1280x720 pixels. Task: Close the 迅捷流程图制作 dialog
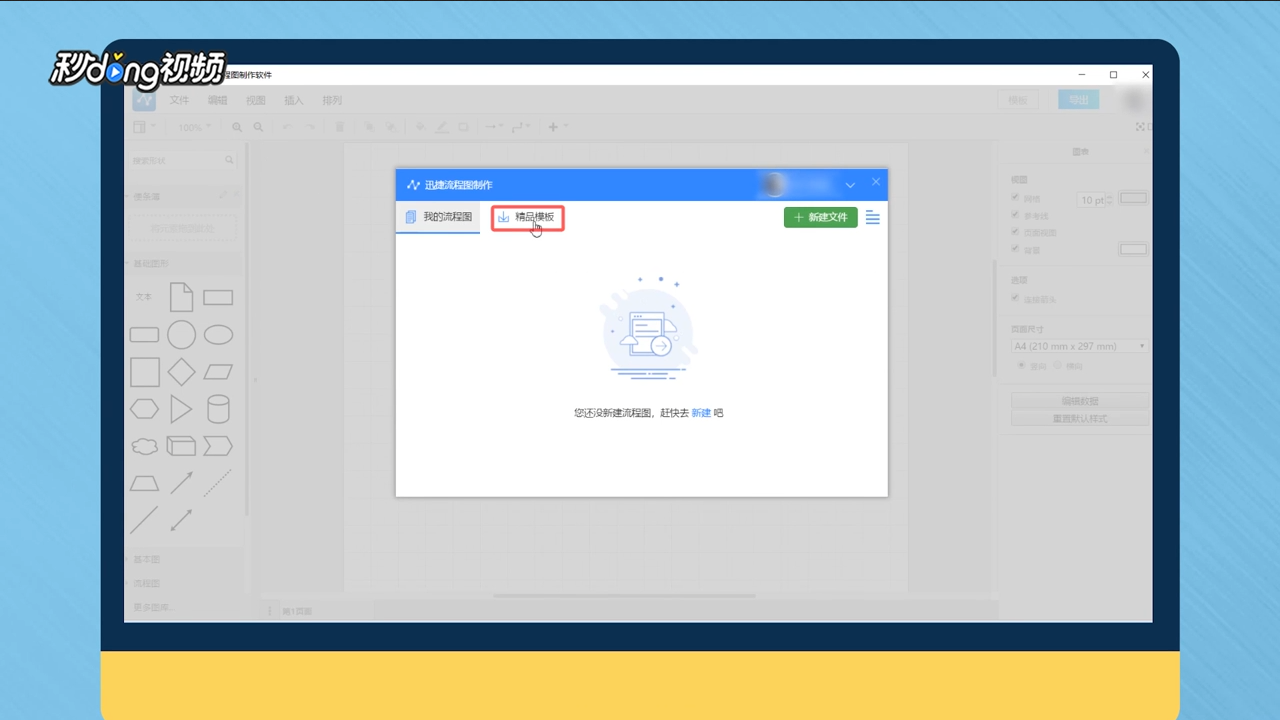pos(876,182)
